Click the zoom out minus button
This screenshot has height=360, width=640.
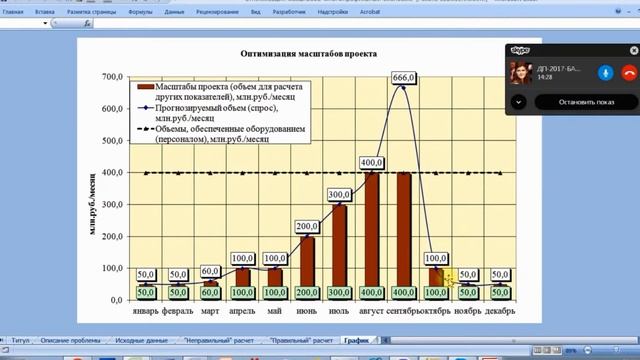(587, 351)
